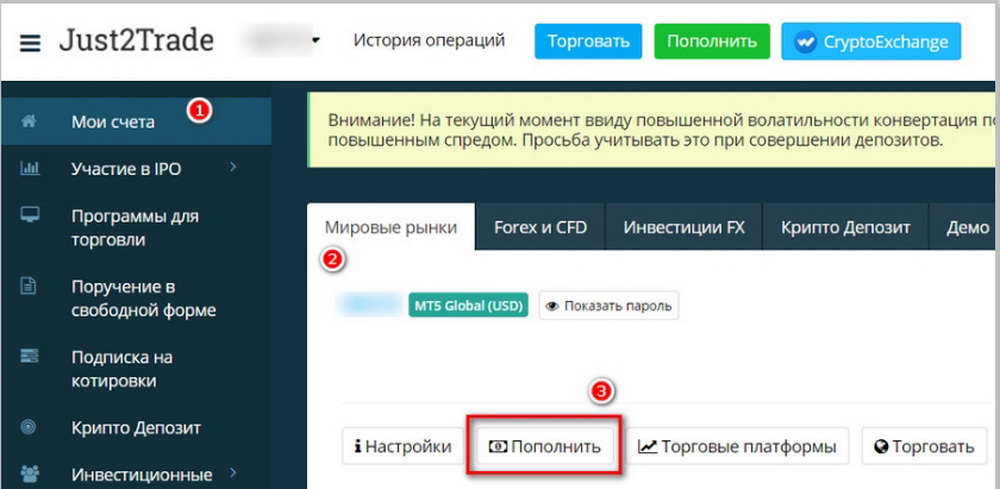The height and width of the screenshot is (489, 1000).
Task: Click the chart icon beside Участие в IPO
Action: click(x=29, y=168)
